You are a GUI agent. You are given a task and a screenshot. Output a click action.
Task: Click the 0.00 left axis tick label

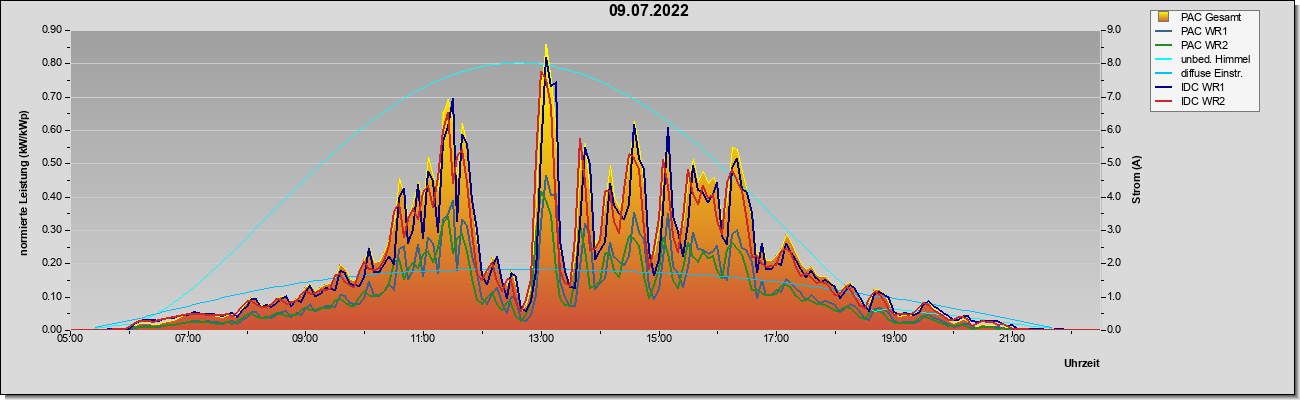tap(53, 330)
